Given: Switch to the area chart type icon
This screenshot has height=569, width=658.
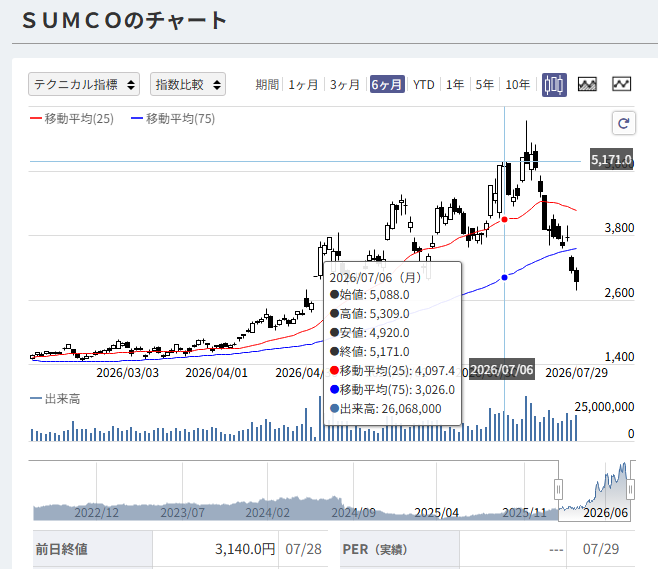Looking at the screenshot, I should pos(587,84).
